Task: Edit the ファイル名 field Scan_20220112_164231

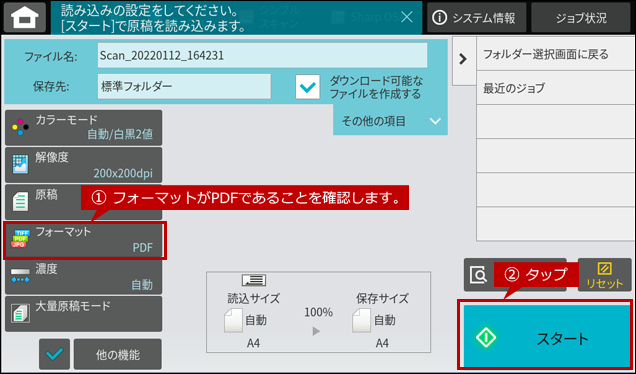Action: (x=262, y=55)
